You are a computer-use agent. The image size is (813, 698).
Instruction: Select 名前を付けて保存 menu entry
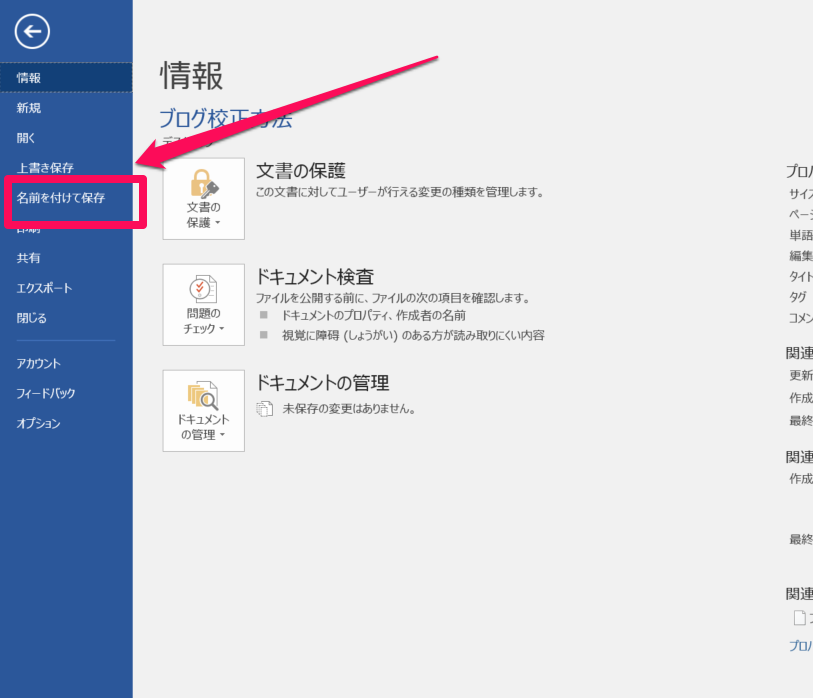point(66,198)
